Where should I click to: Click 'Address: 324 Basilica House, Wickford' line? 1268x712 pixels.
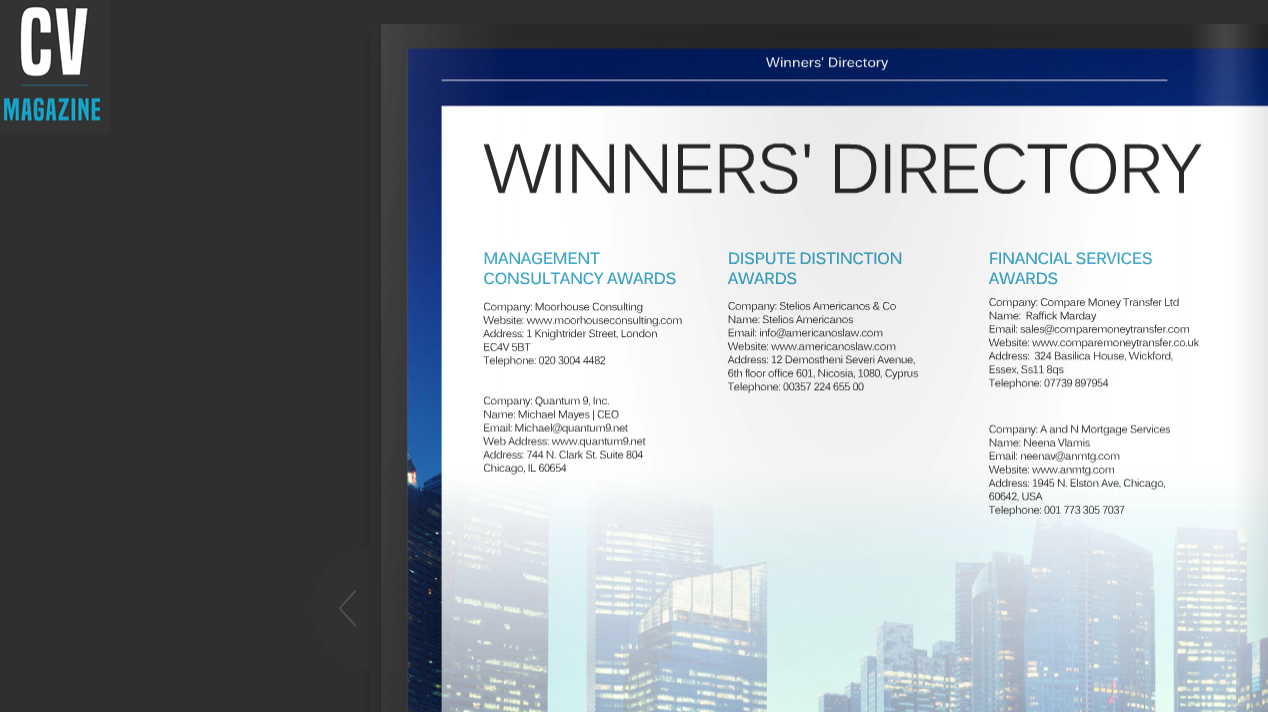point(1081,356)
